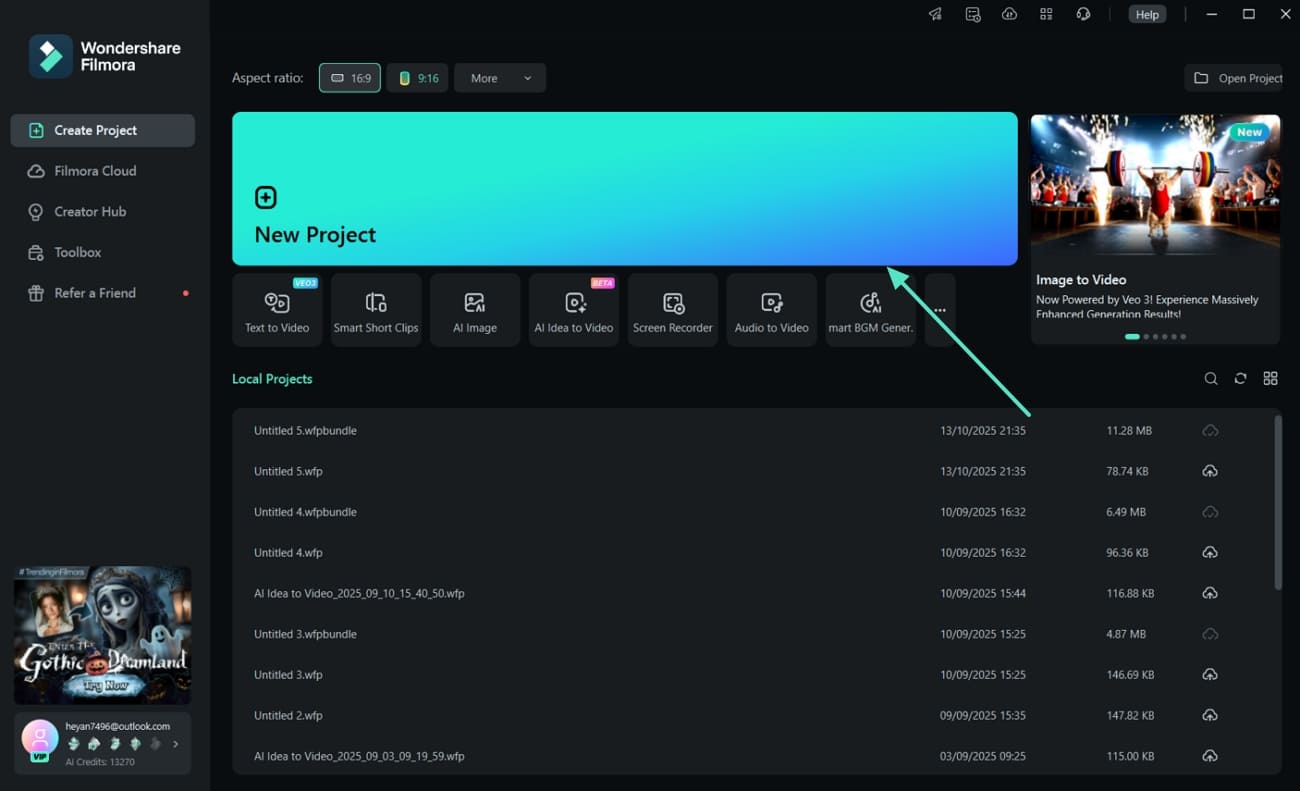The width and height of the screenshot is (1300, 791).
Task: Select the 9:16 aspect ratio
Action: pos(418,78)
